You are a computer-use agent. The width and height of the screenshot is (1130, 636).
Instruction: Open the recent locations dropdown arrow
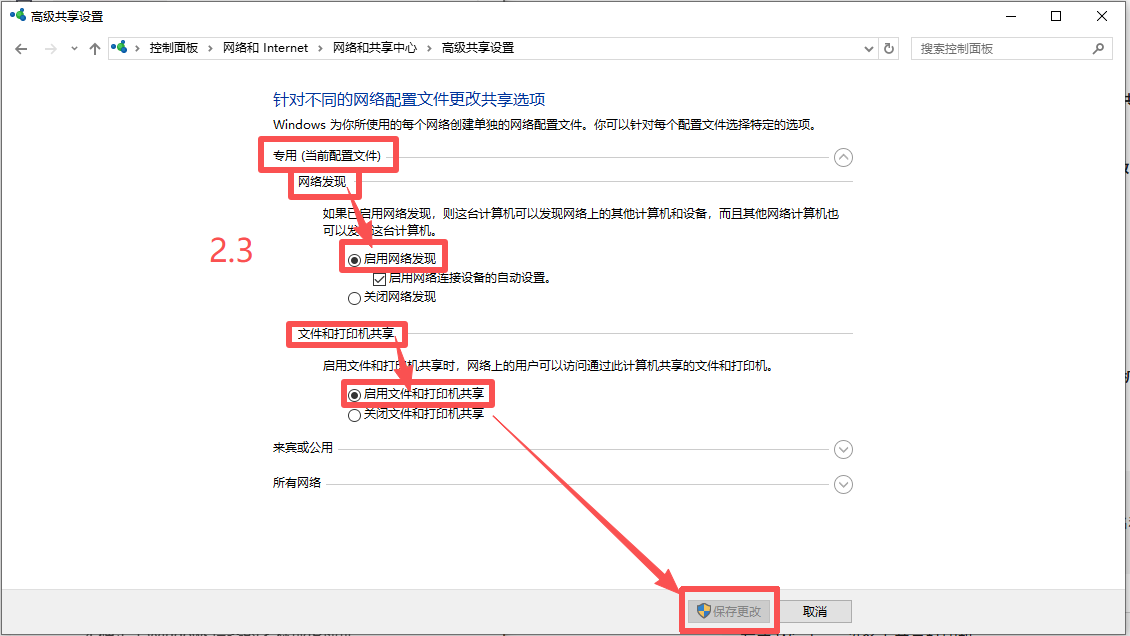(74, 48)
